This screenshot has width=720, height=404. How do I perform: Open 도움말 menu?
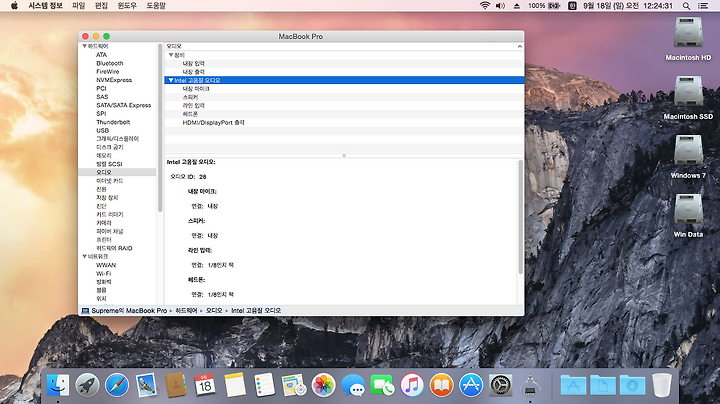pyautogui.click(x=156, y=6)
